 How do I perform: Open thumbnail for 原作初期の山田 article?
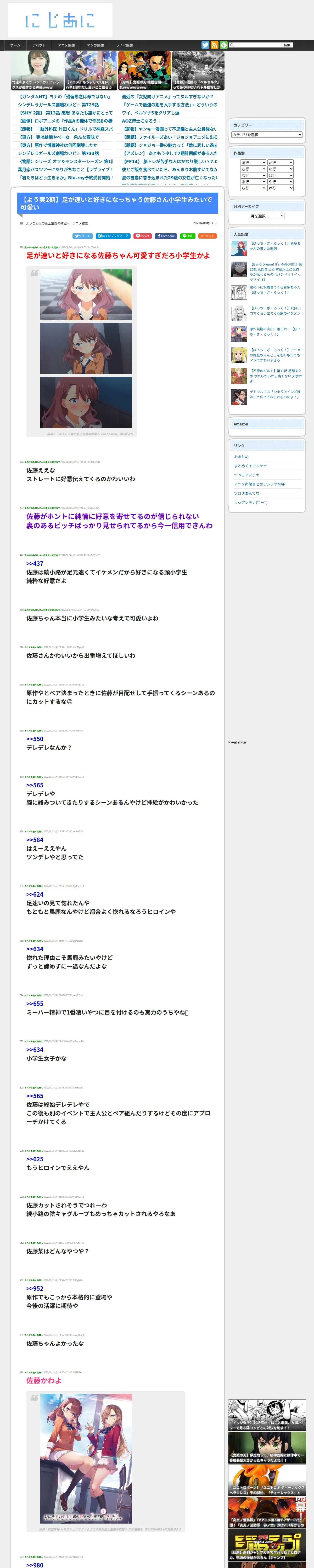239,334
